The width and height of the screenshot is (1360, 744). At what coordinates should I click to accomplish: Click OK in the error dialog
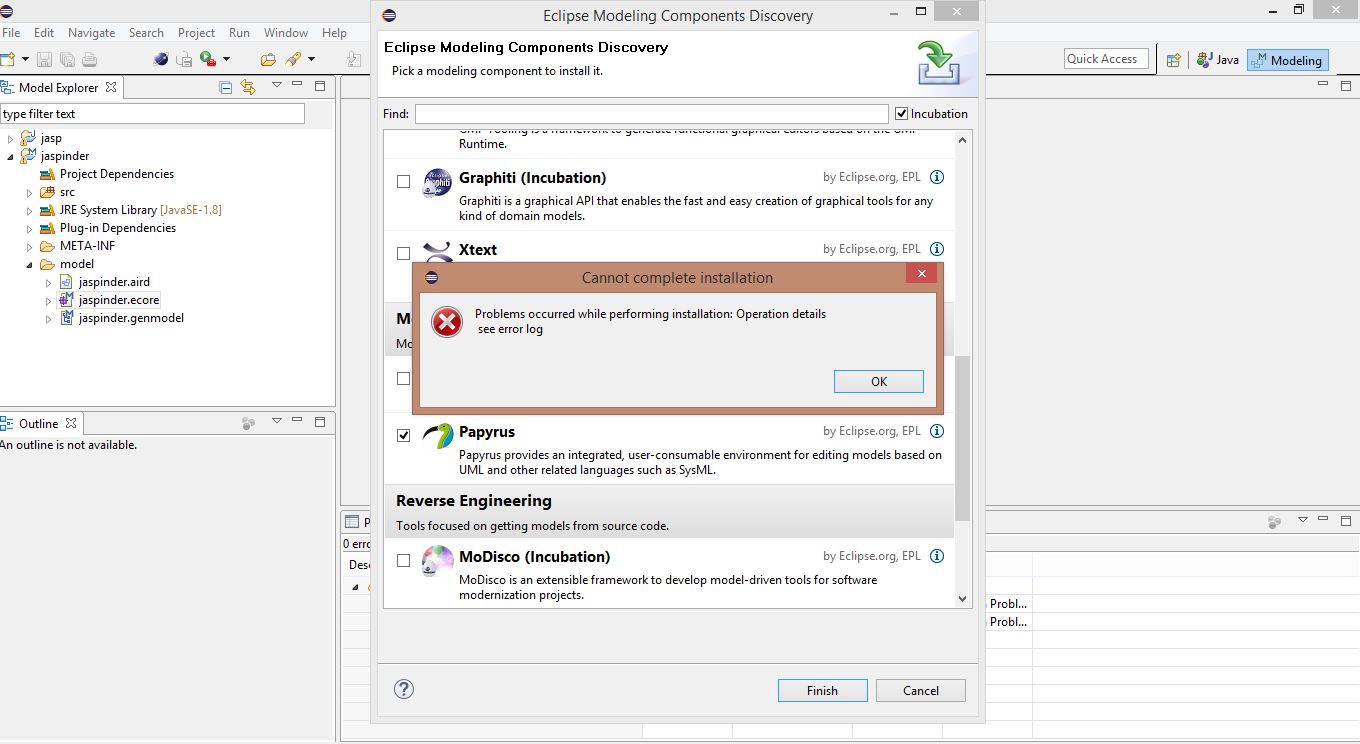(878, 381)
